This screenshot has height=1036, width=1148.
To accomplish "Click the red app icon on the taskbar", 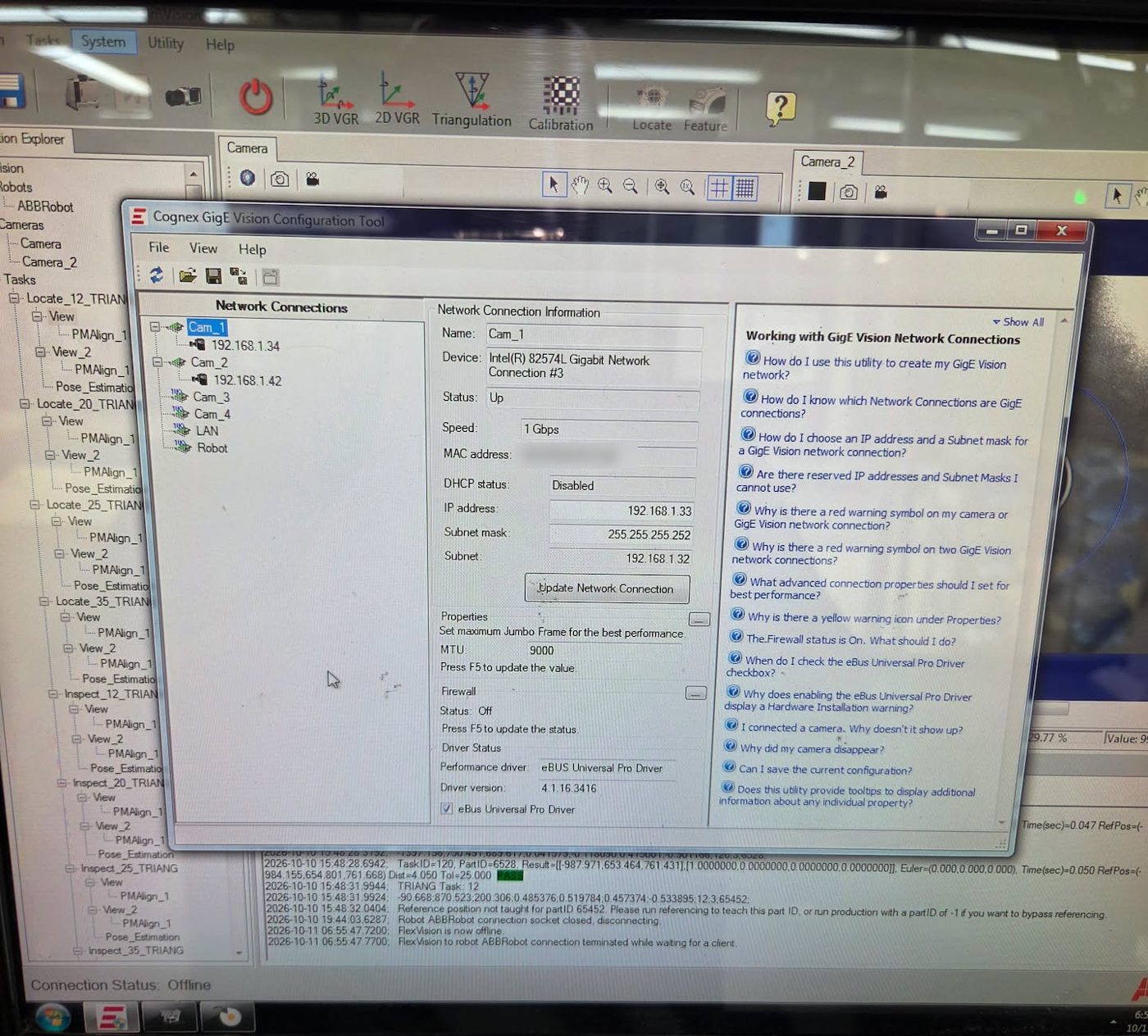I will 112,1017.
